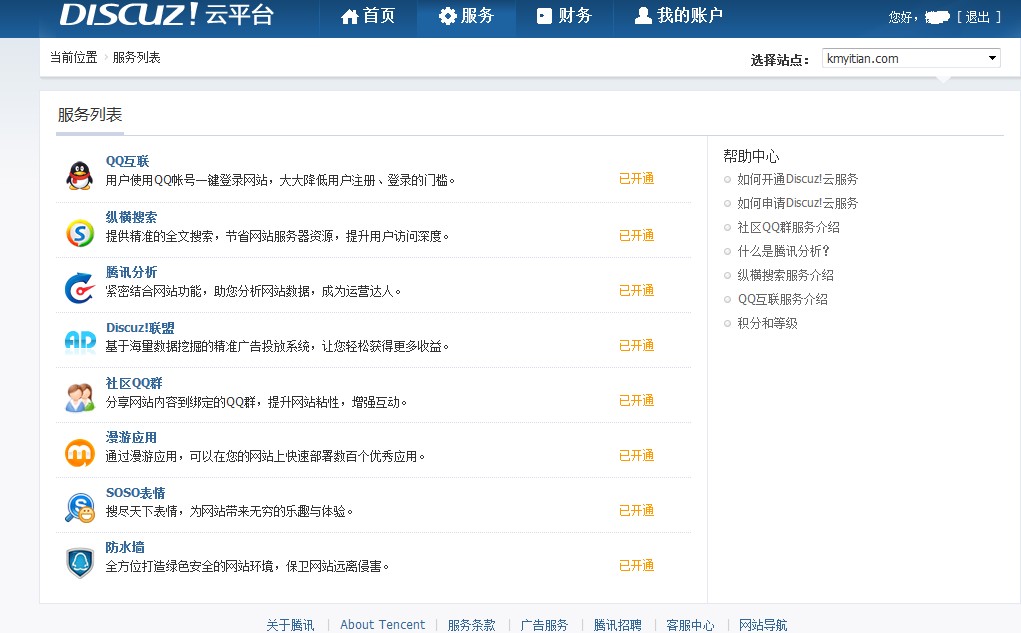Viewport: 1021px width, 633px height.
Task: Click footer link 广告服务
Action: 544,625
